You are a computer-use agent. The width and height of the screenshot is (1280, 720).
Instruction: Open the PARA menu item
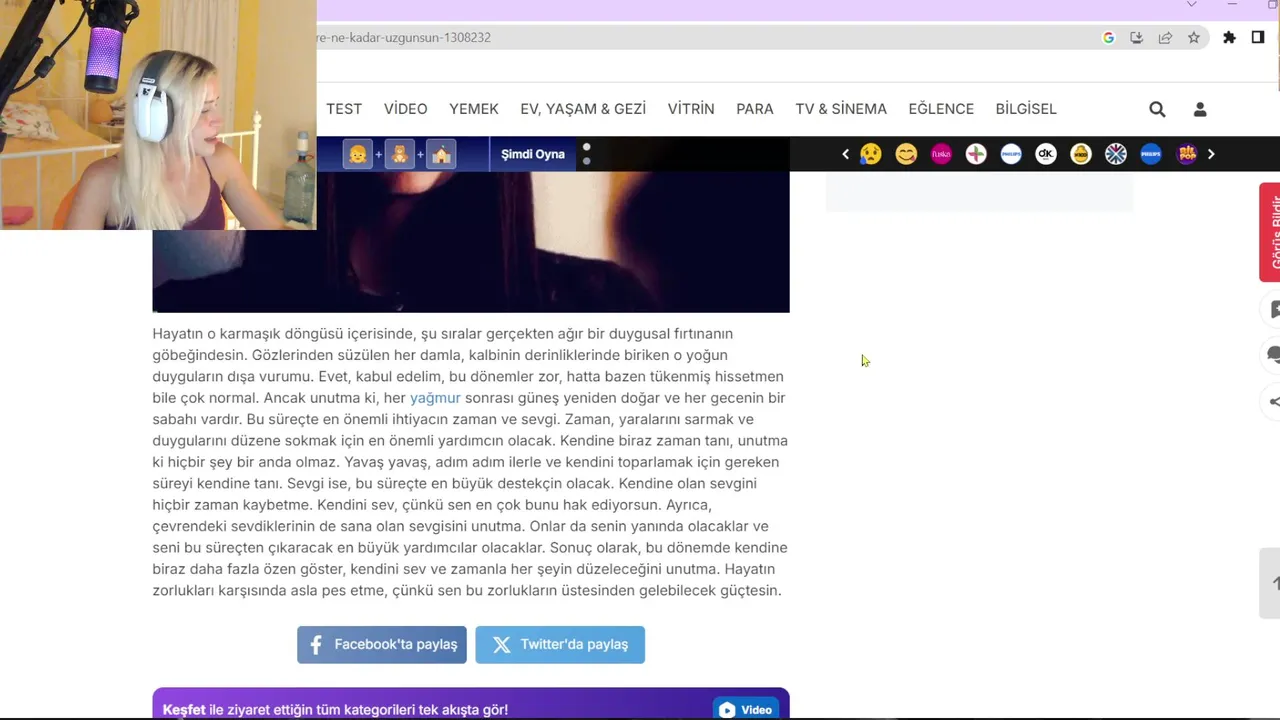(x=755, y=109)
